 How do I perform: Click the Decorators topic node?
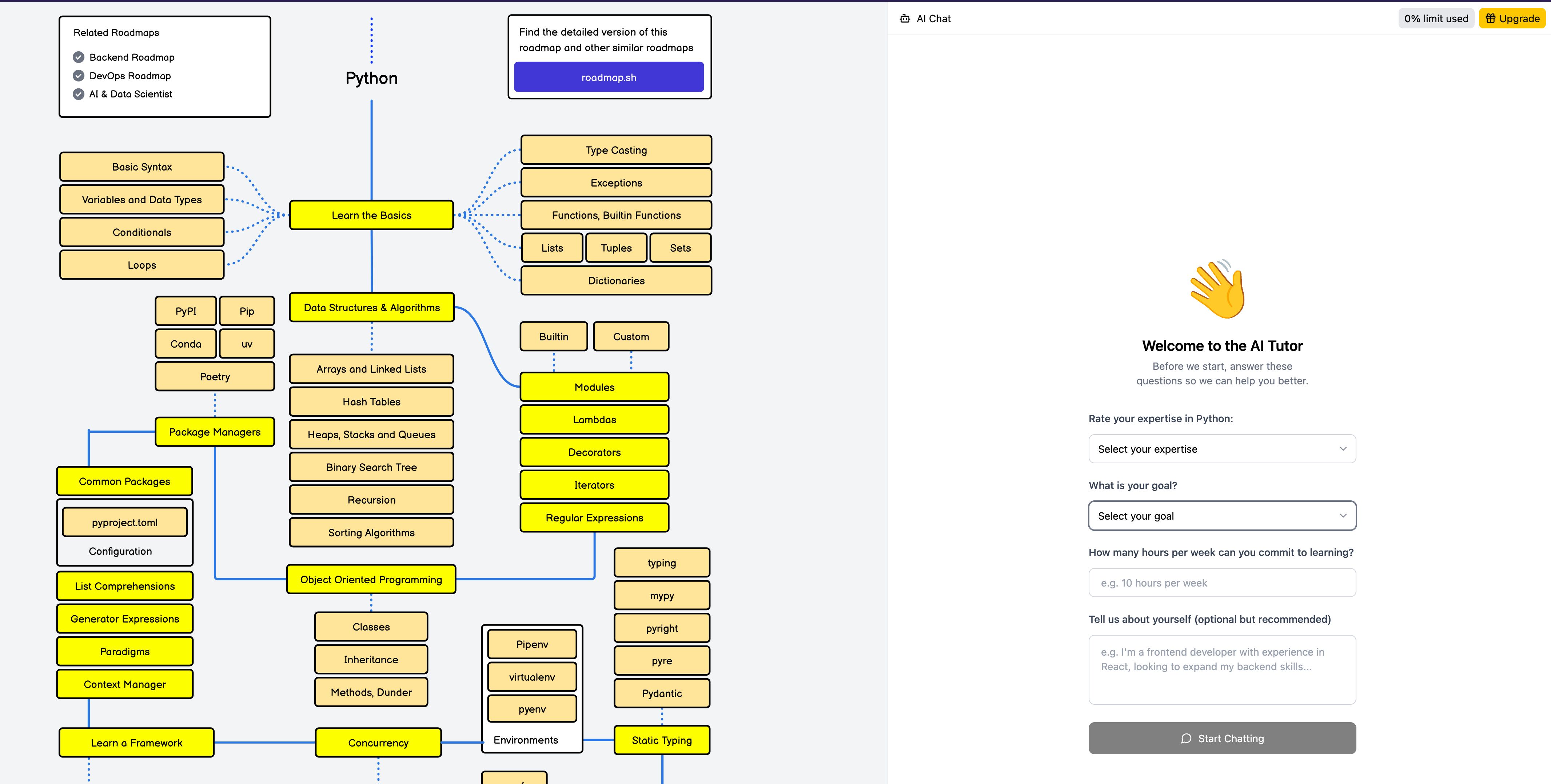pyautogui.click(x=594, y=452)
